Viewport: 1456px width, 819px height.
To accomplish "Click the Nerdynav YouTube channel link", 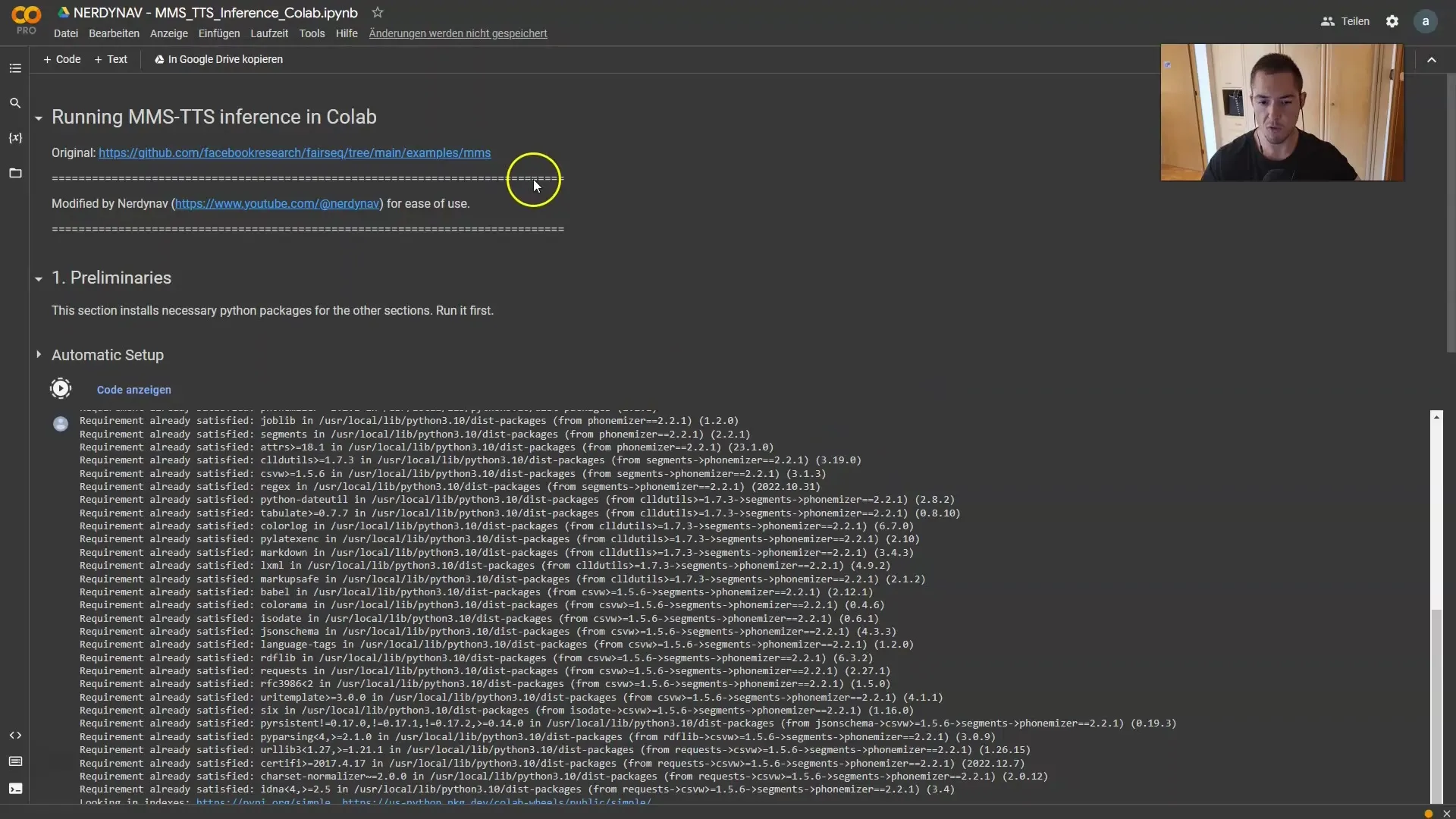I will 277,203.
